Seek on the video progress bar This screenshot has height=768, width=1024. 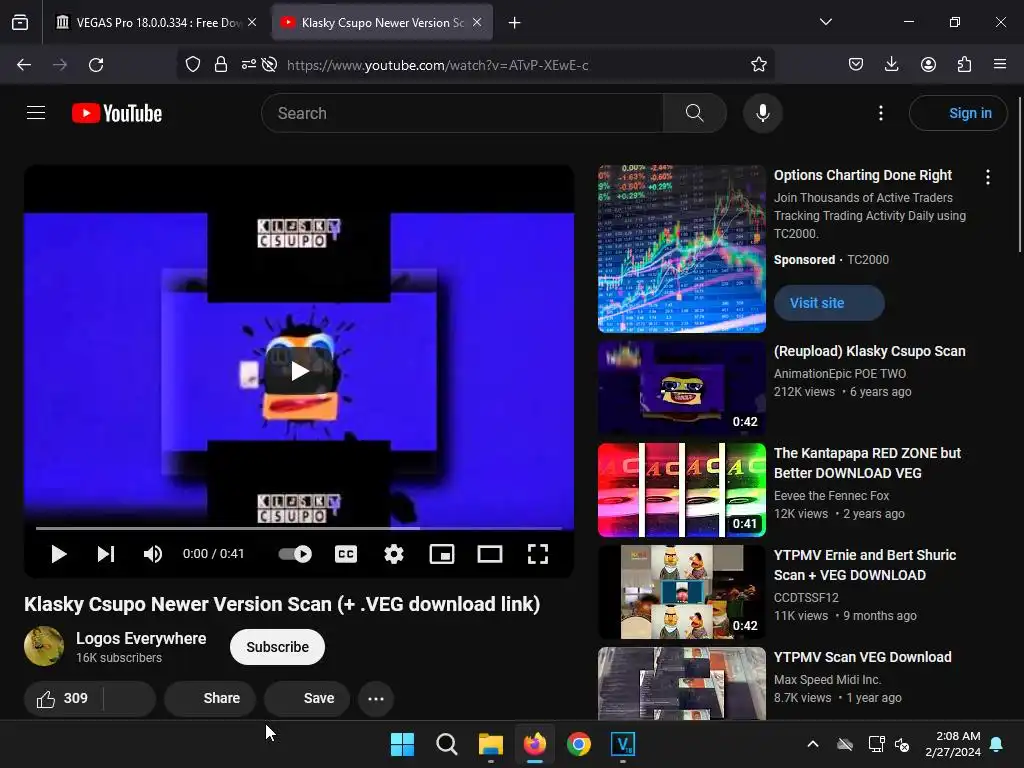tap(299, 528)
